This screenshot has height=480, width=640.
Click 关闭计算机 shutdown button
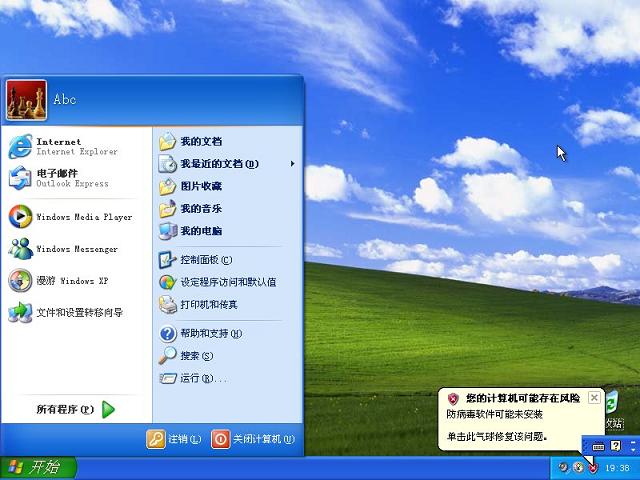coord(253,439)
